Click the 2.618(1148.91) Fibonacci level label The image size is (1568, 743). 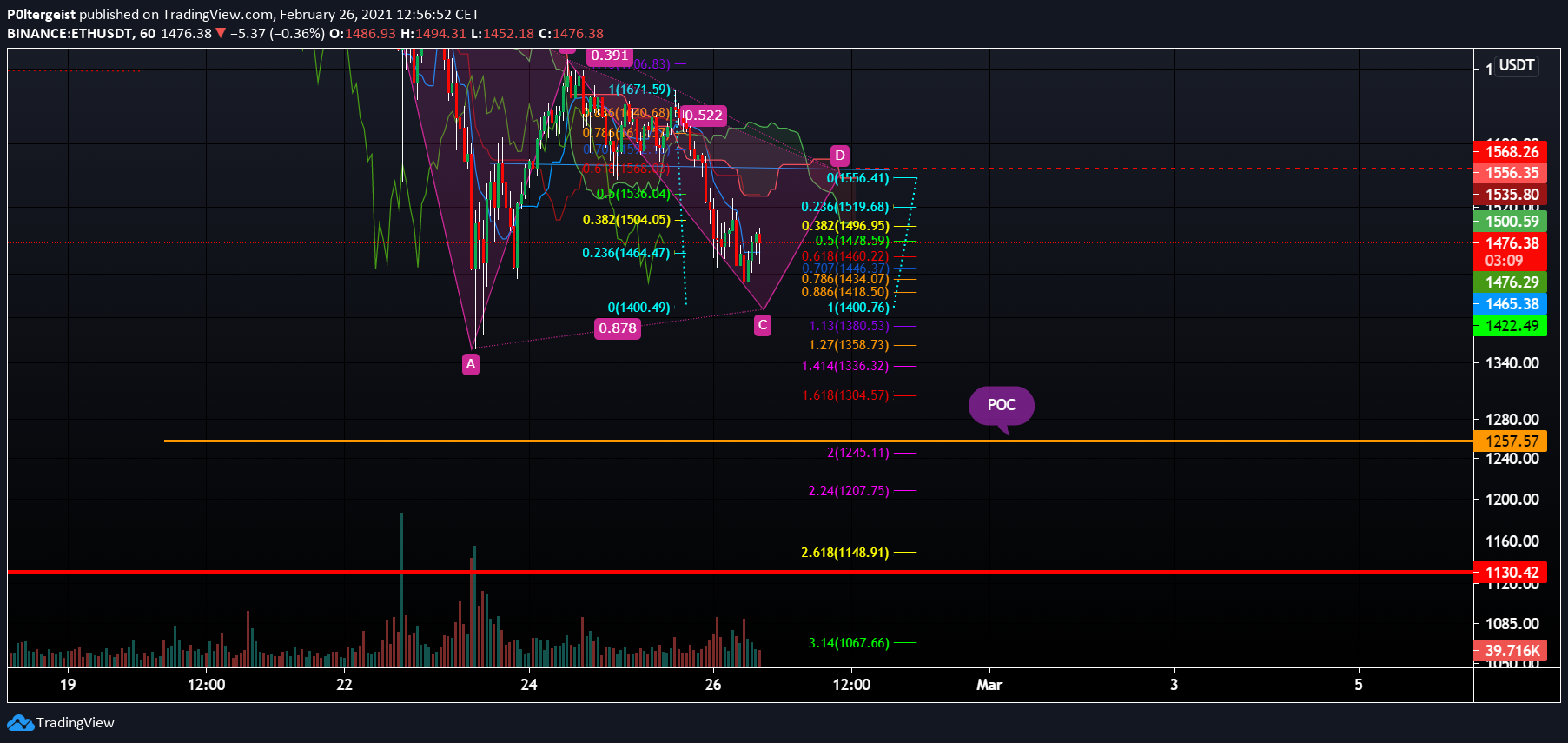pyautogui.click(x=845, y=553)
